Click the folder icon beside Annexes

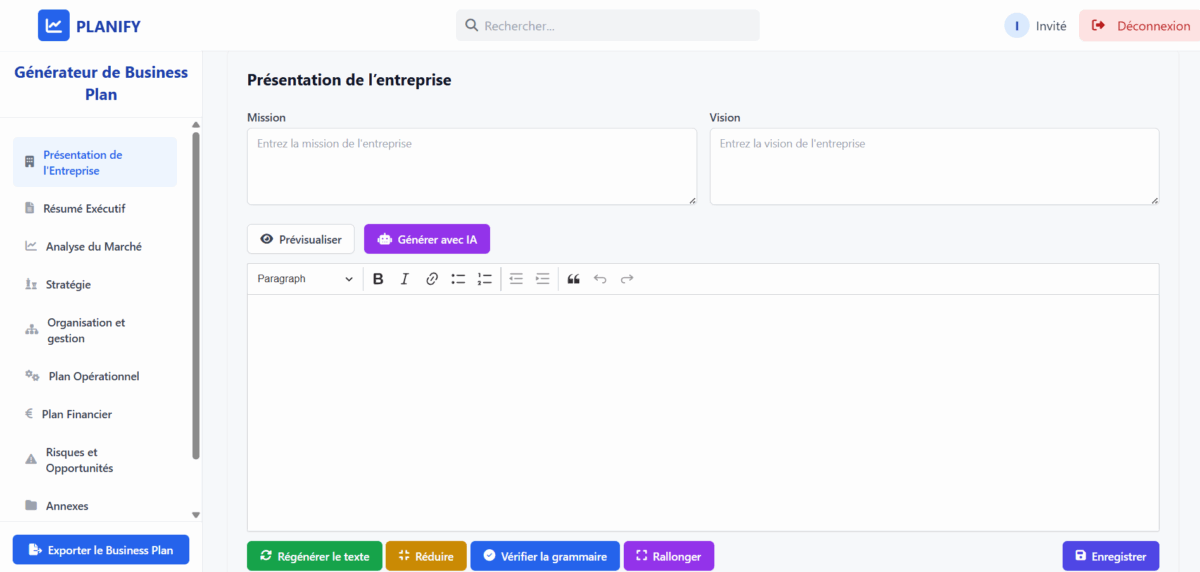[30, 506]
